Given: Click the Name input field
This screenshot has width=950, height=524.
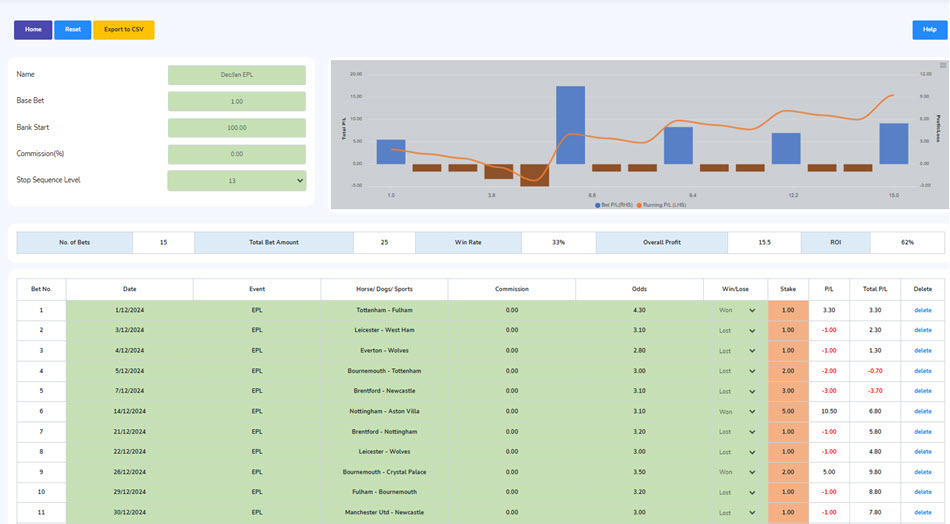Looking at the screenshot, I should [237, 75].
